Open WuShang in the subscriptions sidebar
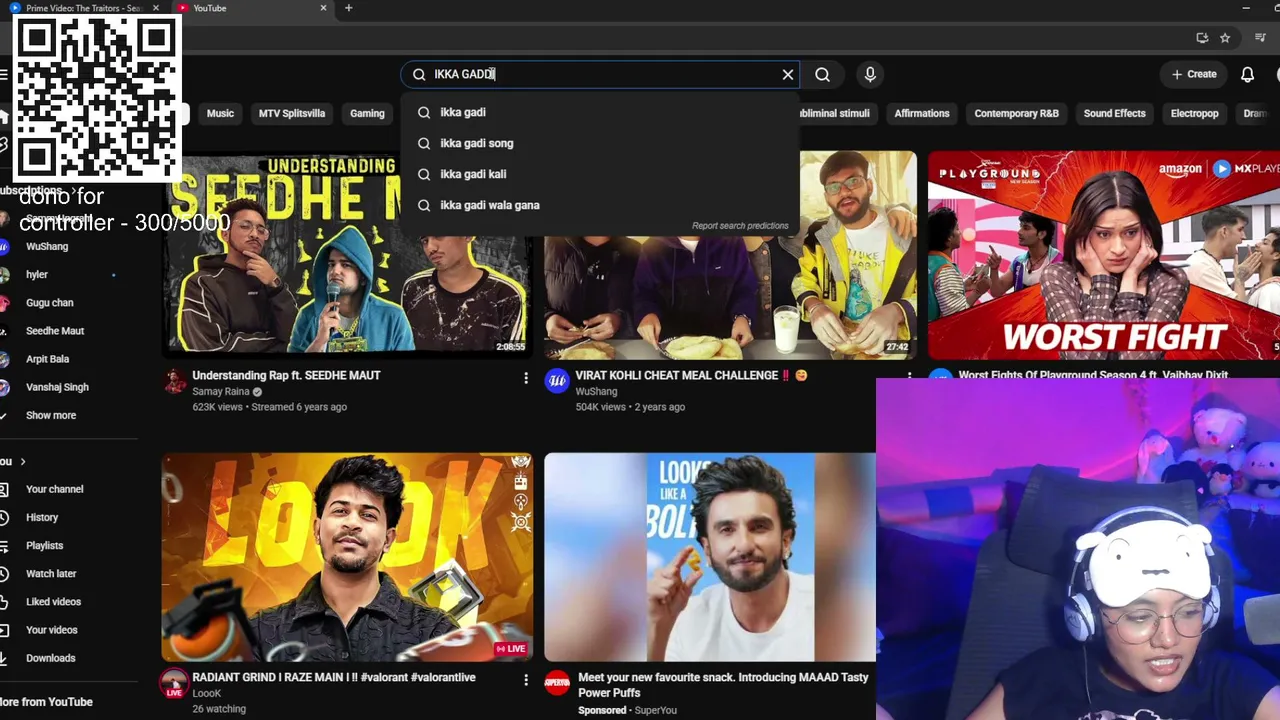Viewport: 1280px width, 720px height. (x=47, y=246)
